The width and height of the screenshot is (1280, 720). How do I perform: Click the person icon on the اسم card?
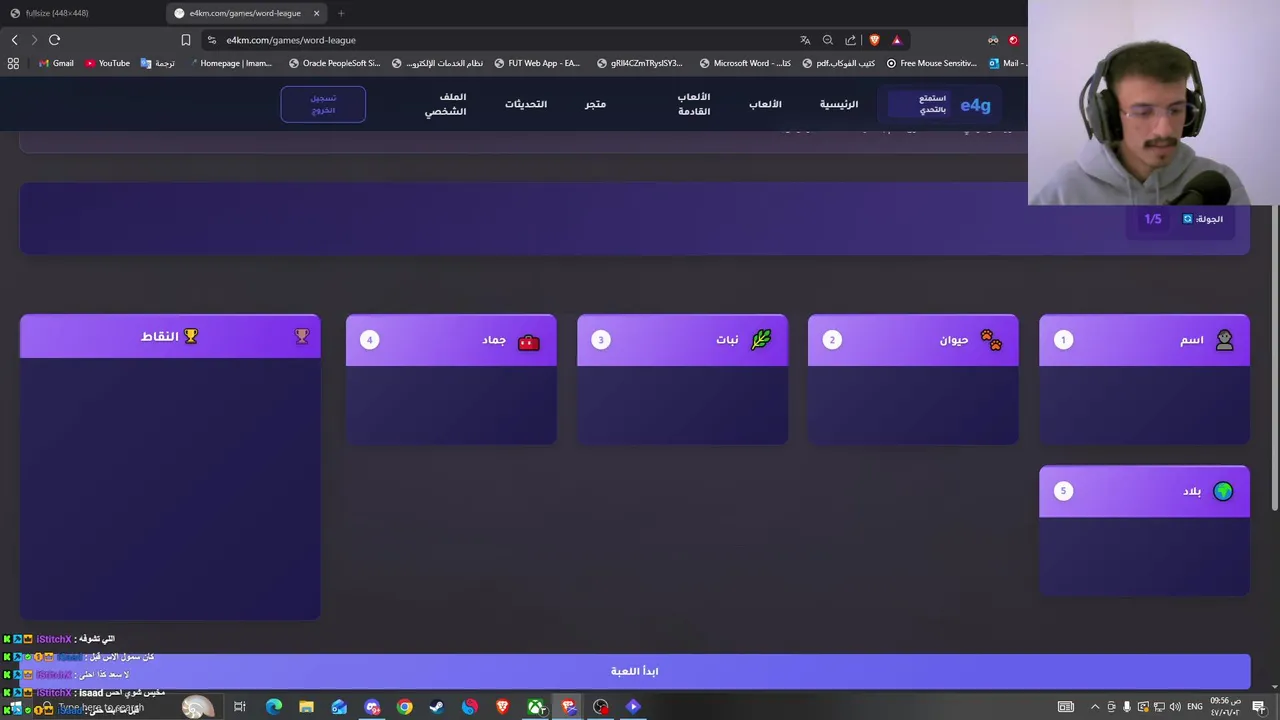(1224, 340)
